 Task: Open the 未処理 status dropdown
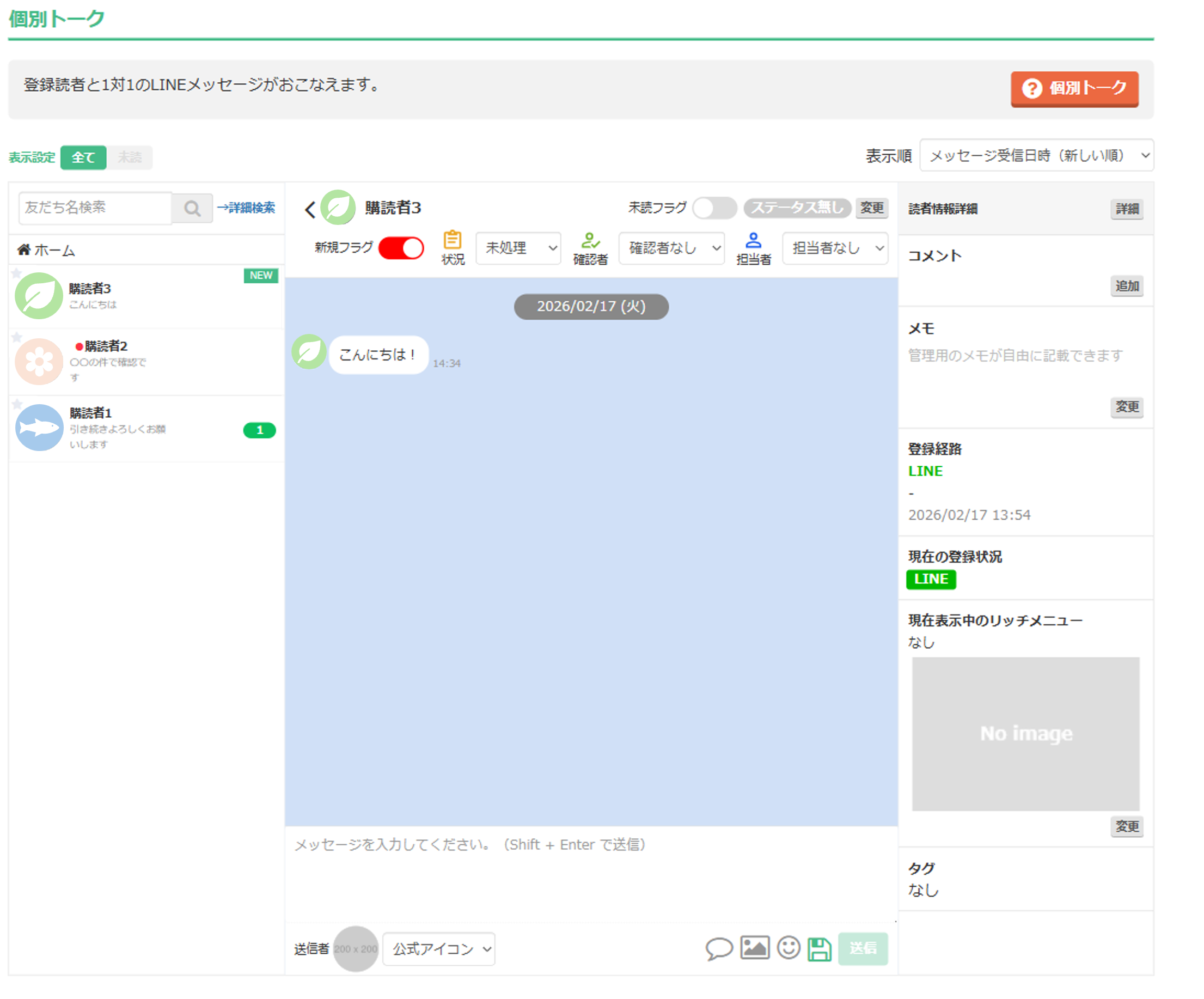click(x=518, y=248)
